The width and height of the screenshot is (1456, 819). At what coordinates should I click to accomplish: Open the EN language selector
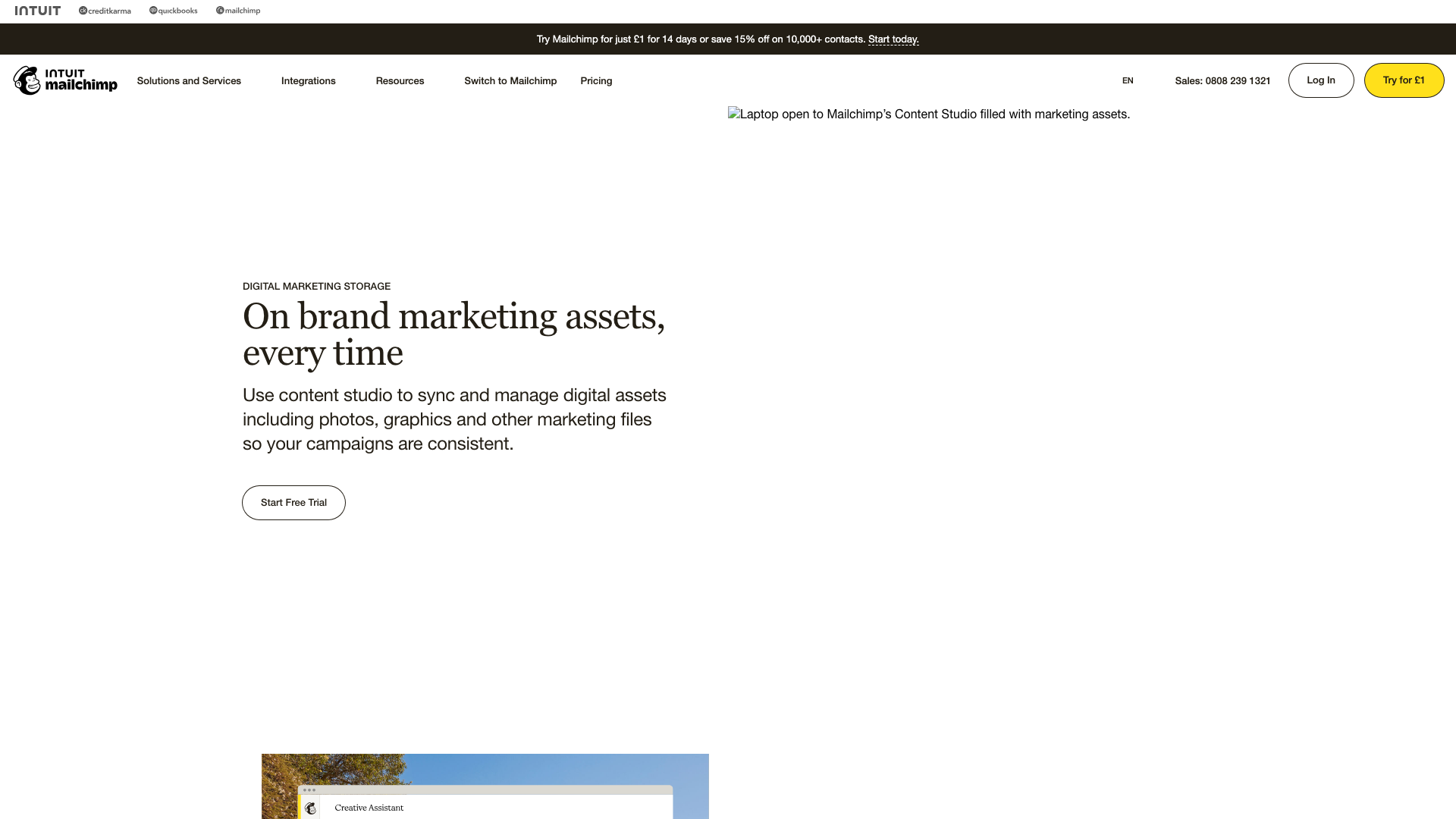pyautogui.click(x=1128, y=80)
